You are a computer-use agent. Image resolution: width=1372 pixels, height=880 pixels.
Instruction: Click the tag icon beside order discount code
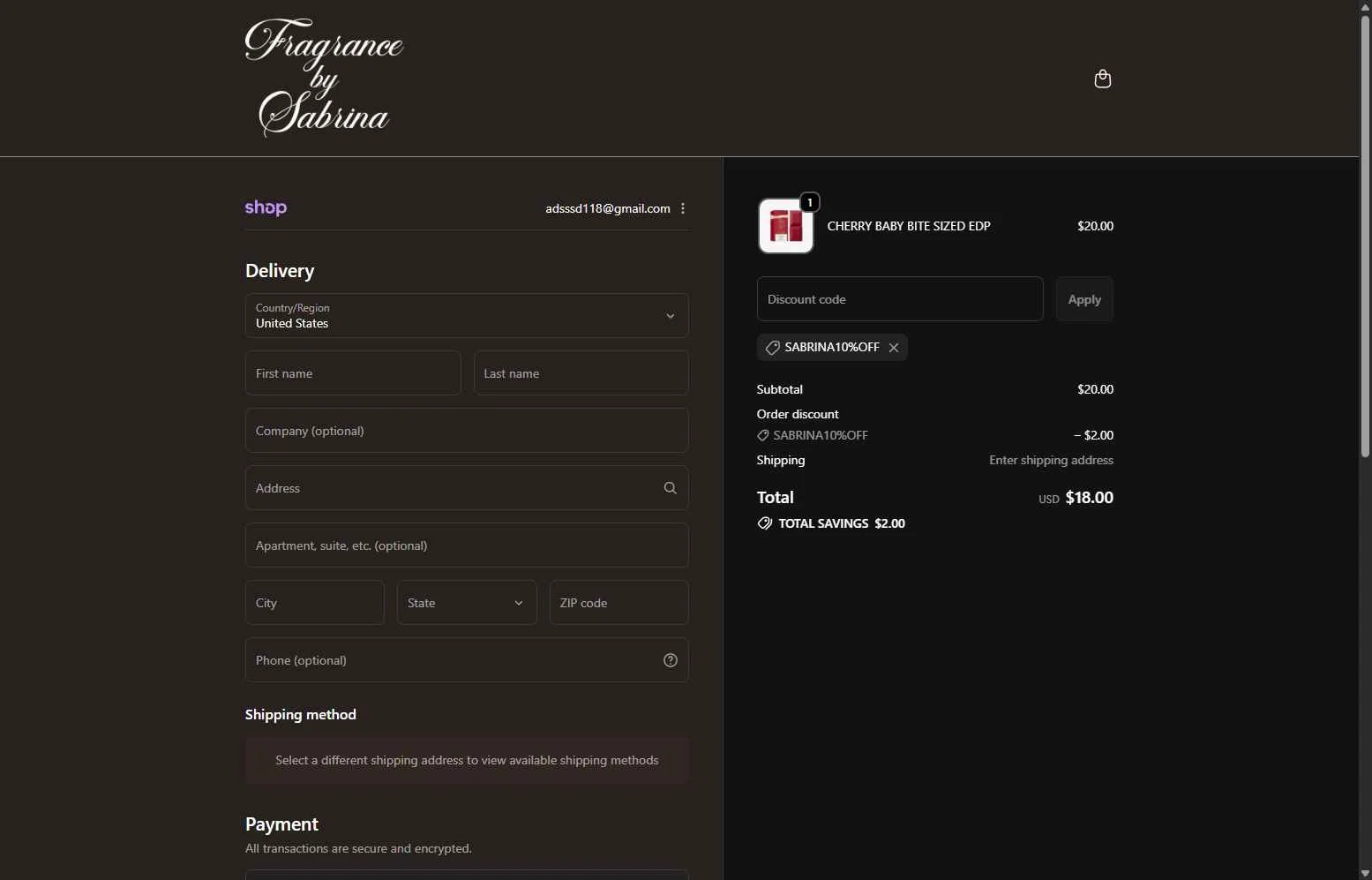pos(763,435)
